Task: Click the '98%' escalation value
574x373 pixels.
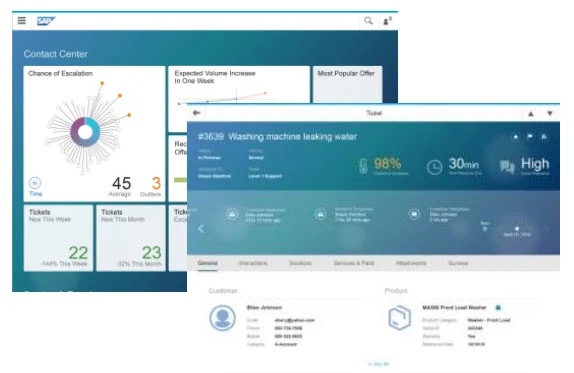Action: (387, 163)
